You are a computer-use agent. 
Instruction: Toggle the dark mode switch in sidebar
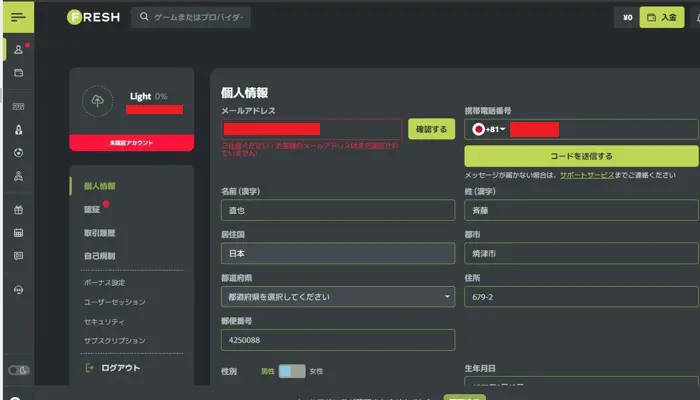pos(19,370)
